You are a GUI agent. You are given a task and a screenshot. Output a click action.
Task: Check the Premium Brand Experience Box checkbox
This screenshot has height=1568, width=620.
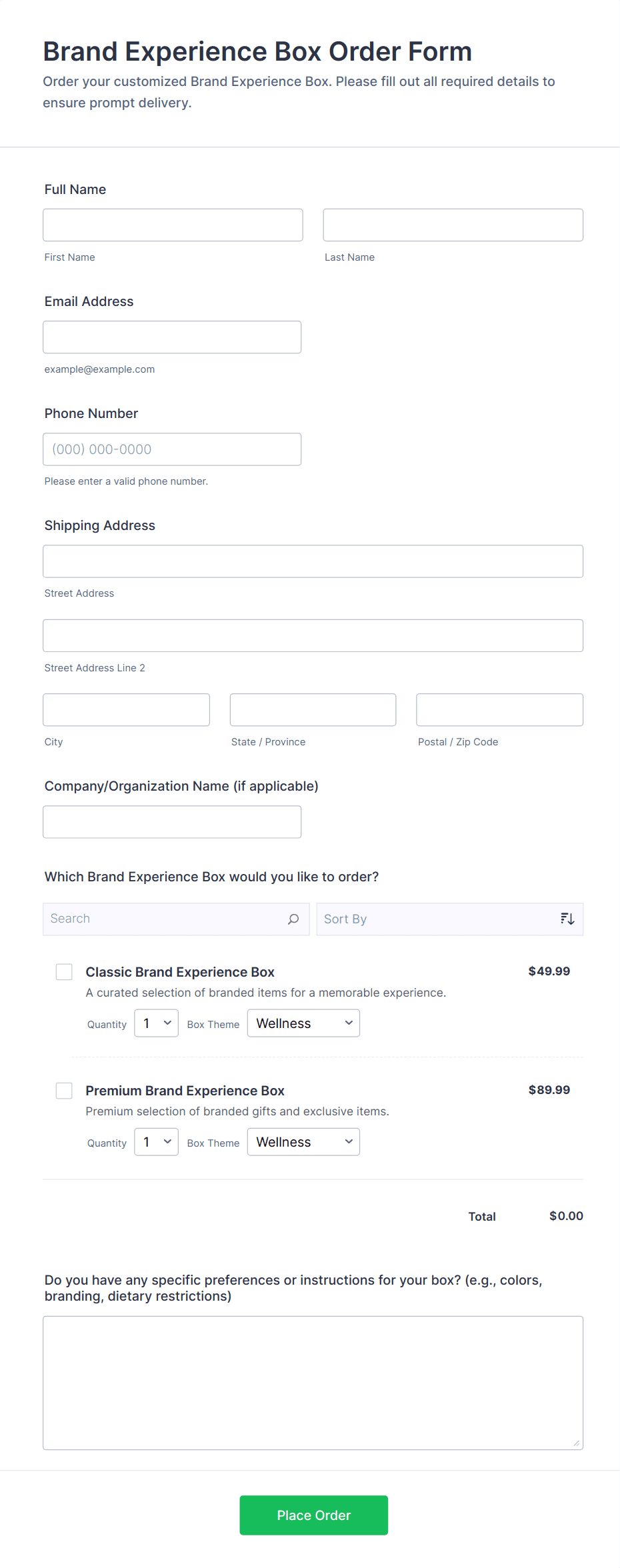tap(64, 1091)
